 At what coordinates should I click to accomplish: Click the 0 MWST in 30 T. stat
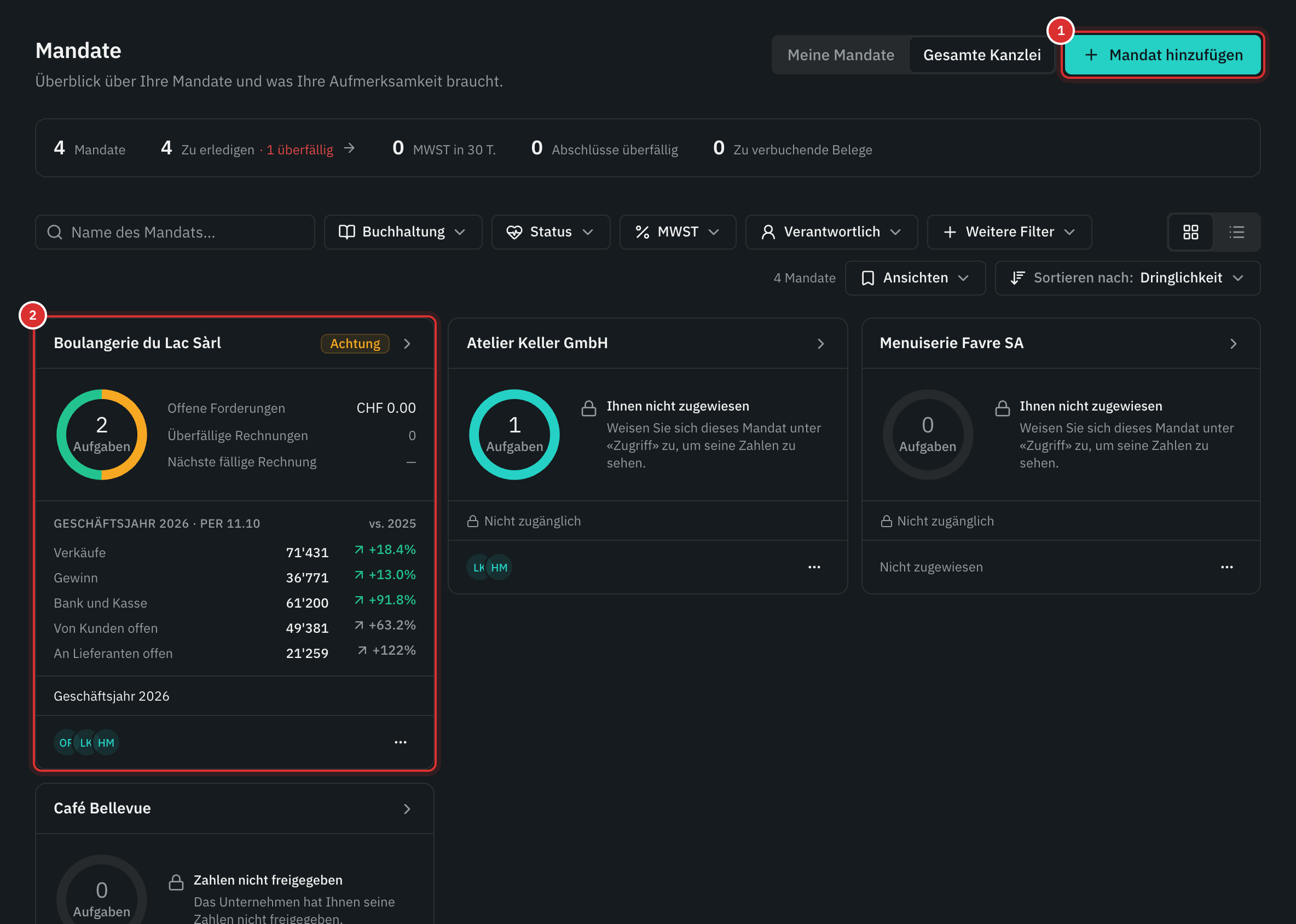[x=444, y=148]
